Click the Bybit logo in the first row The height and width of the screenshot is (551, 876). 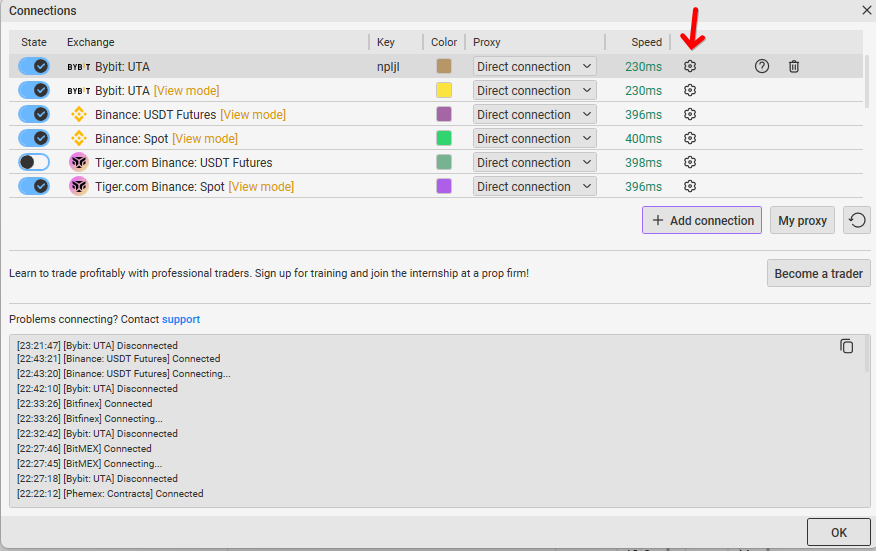79,67
